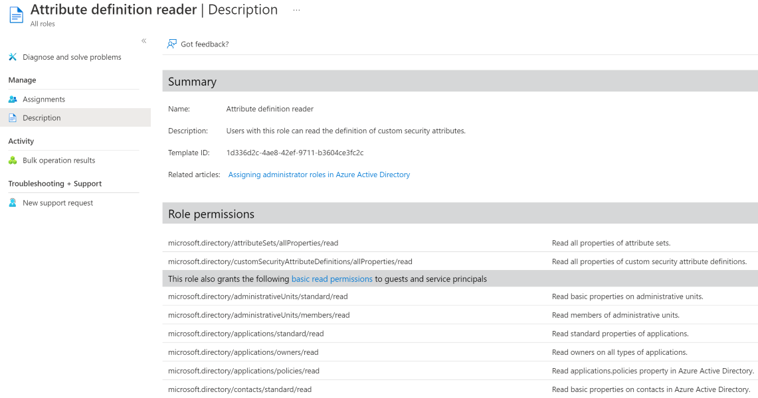Click the Name value 'Attribute definition reader'

270,109
